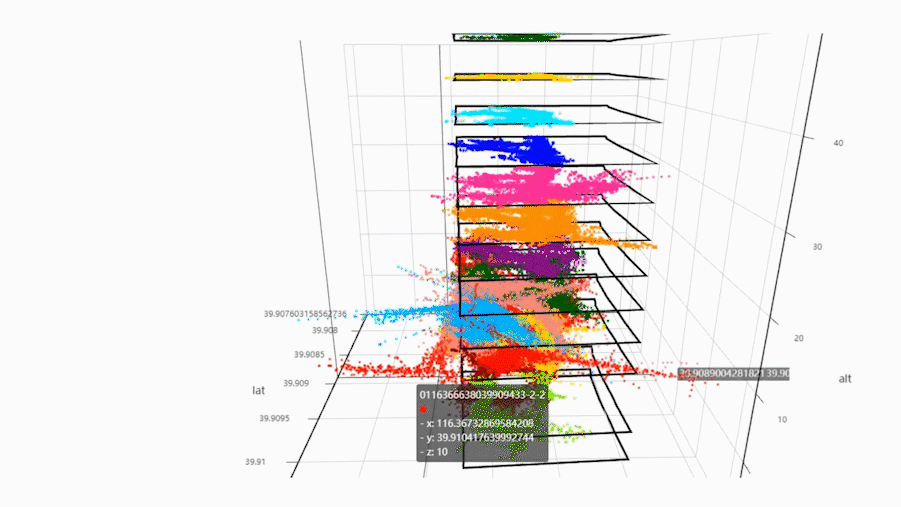Click the red marker icon in the tooltip

(x=423, y=410)
